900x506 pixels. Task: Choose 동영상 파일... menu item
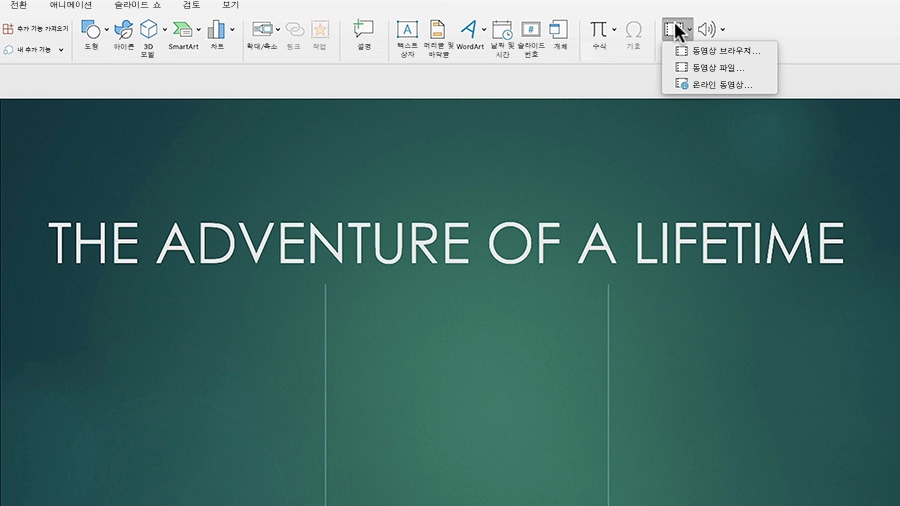720,68
